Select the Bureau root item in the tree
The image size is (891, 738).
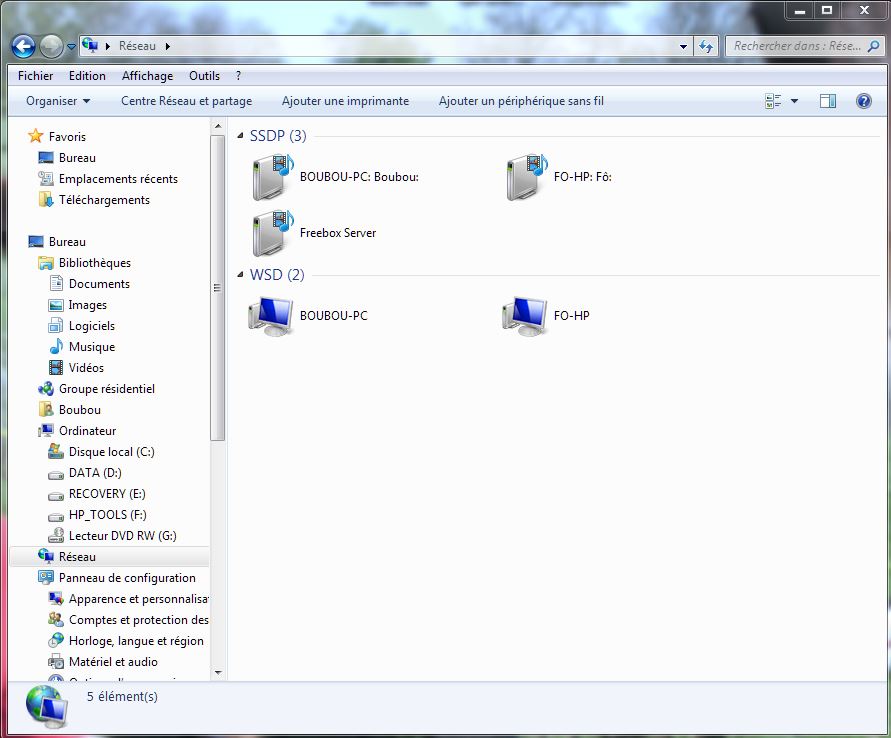click(x=57, y=242)
